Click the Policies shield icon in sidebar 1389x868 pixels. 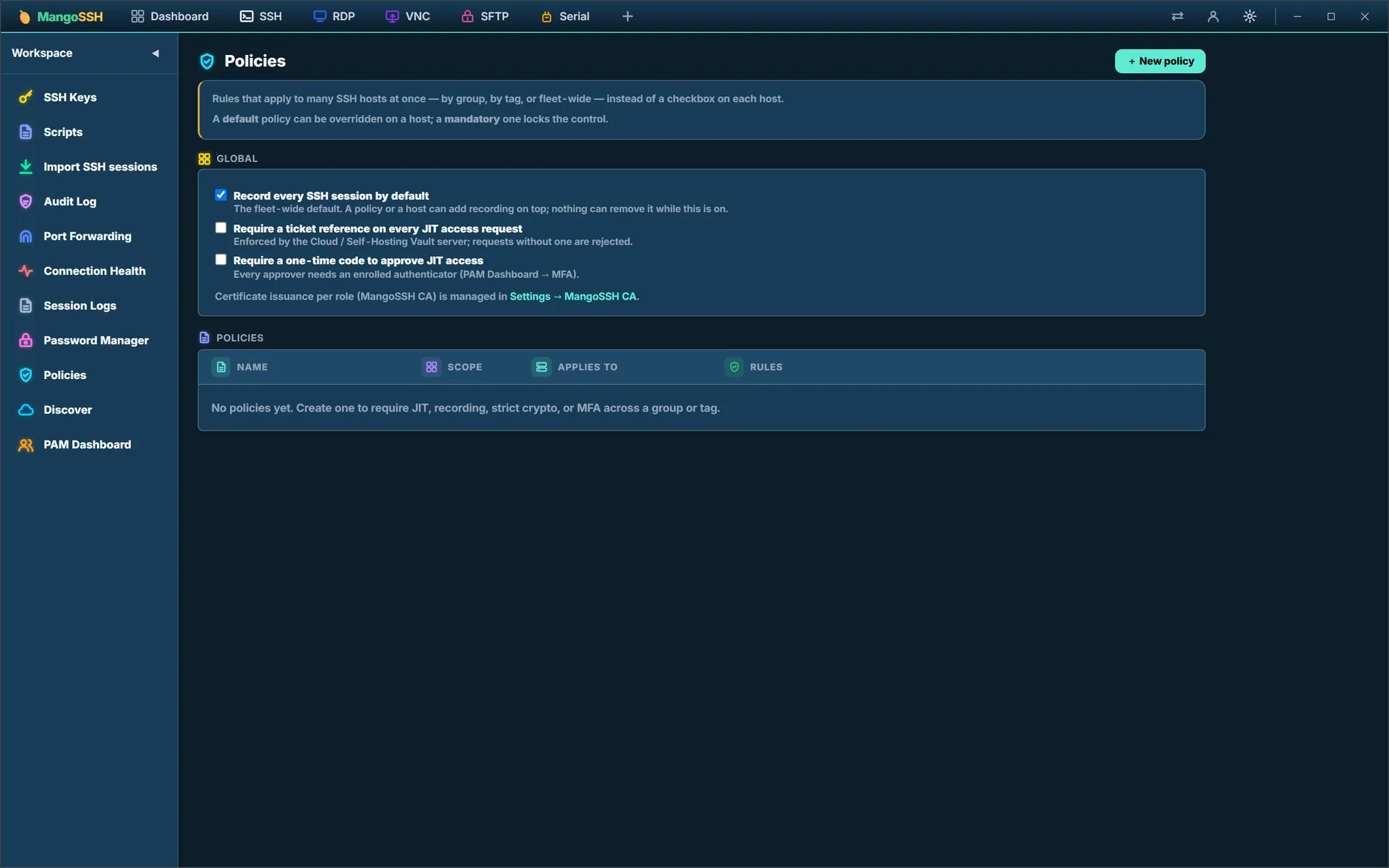point(25,375)
